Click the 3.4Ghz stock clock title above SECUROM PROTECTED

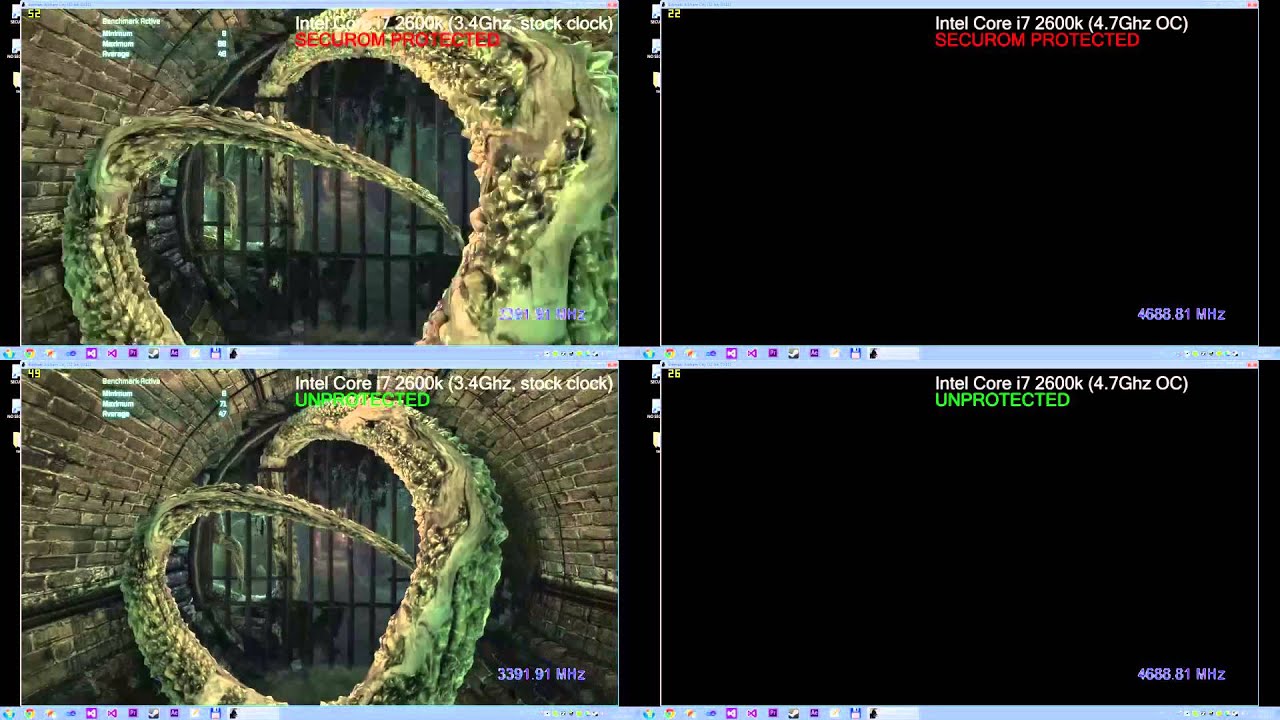454,23
